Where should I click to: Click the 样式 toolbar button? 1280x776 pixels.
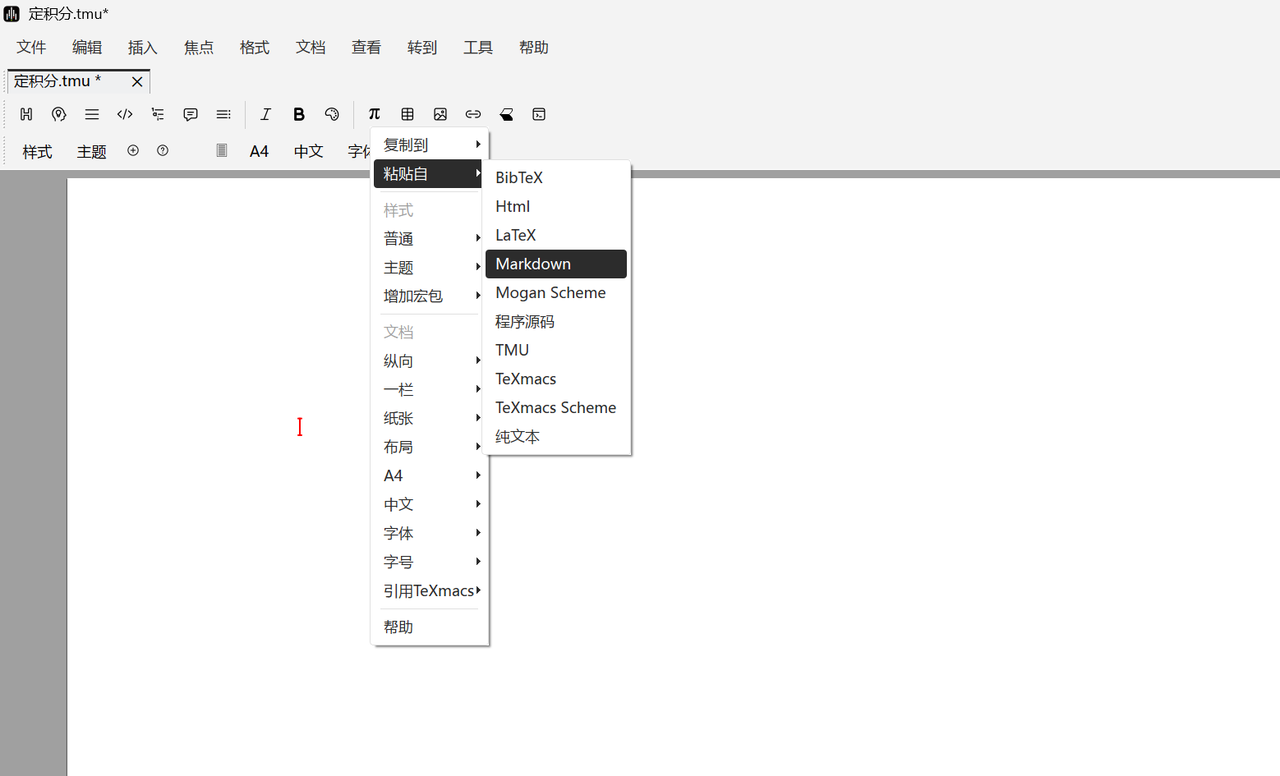(37, 151)
